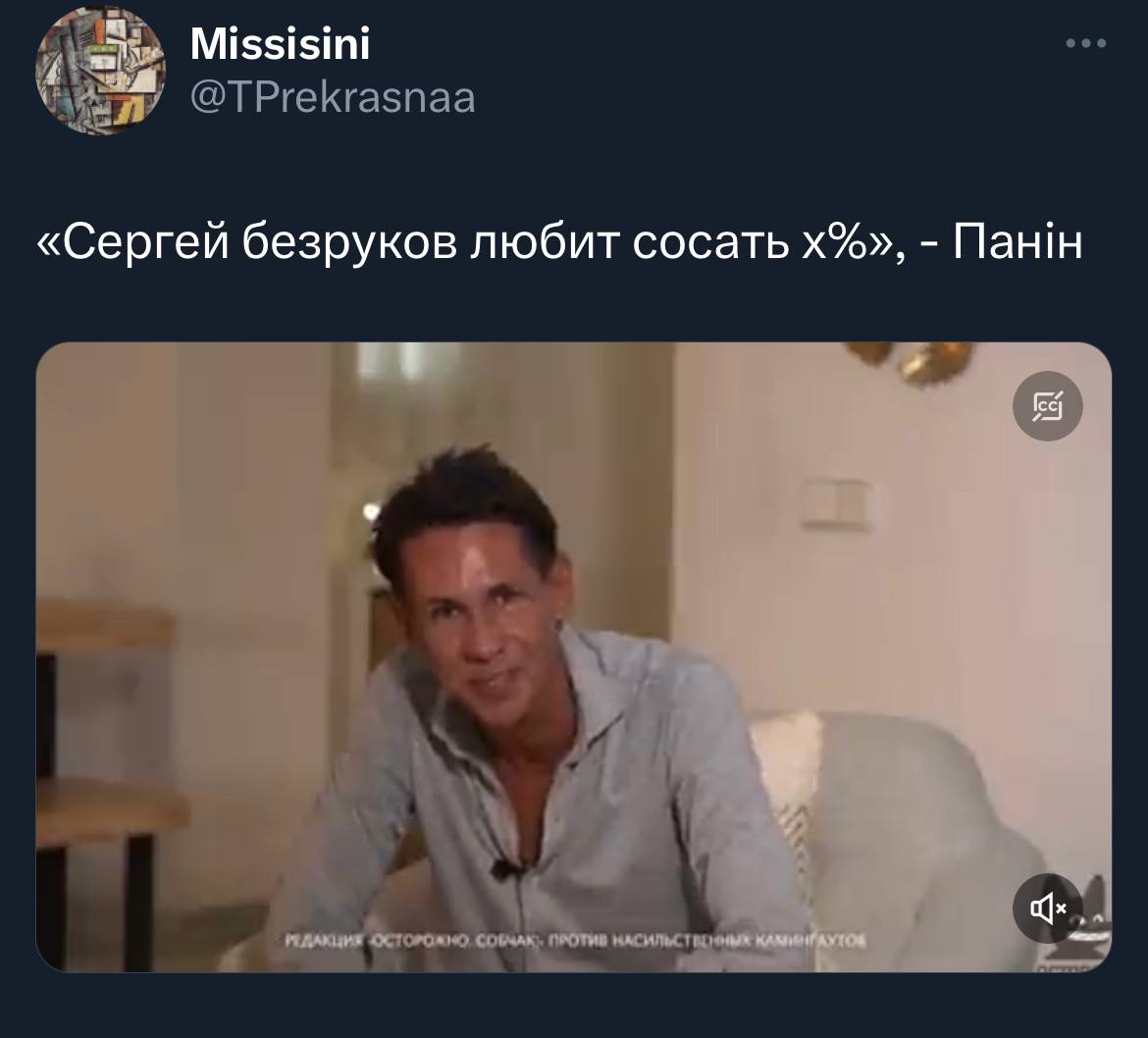Click the РЕДАКЦИЯ watermark caption in video
Screen dimensions: 1148x1038
pos(575,940)
